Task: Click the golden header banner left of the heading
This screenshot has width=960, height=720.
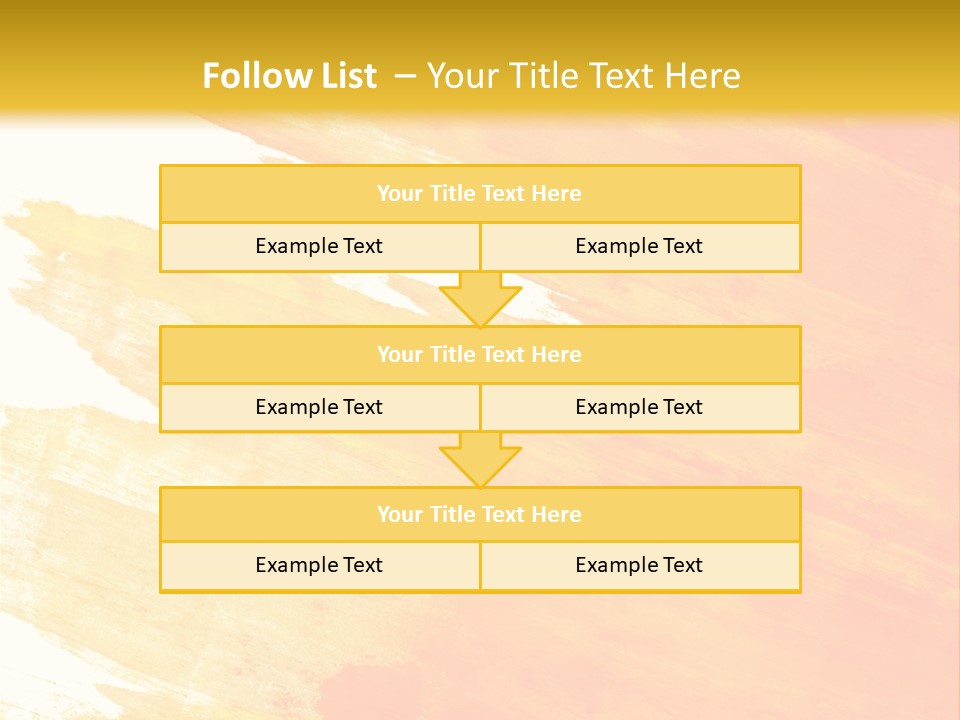Action: point(90,60)
